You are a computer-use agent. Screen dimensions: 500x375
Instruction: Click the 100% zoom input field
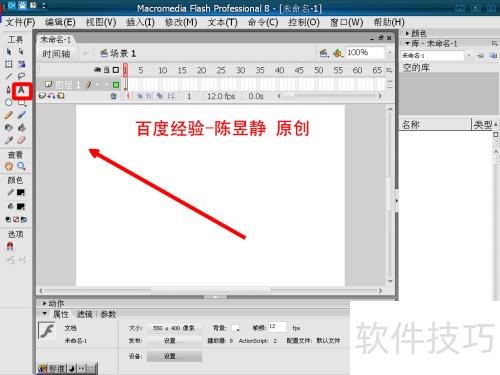(x=365, y=53)
